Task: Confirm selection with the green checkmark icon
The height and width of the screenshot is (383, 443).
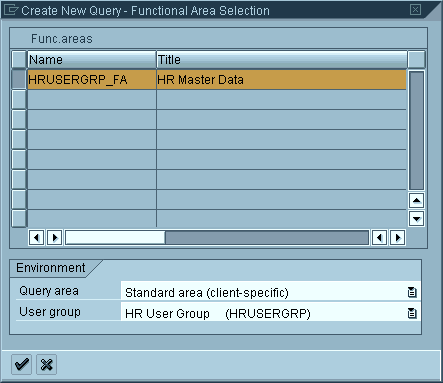Action: coord(21,364)
